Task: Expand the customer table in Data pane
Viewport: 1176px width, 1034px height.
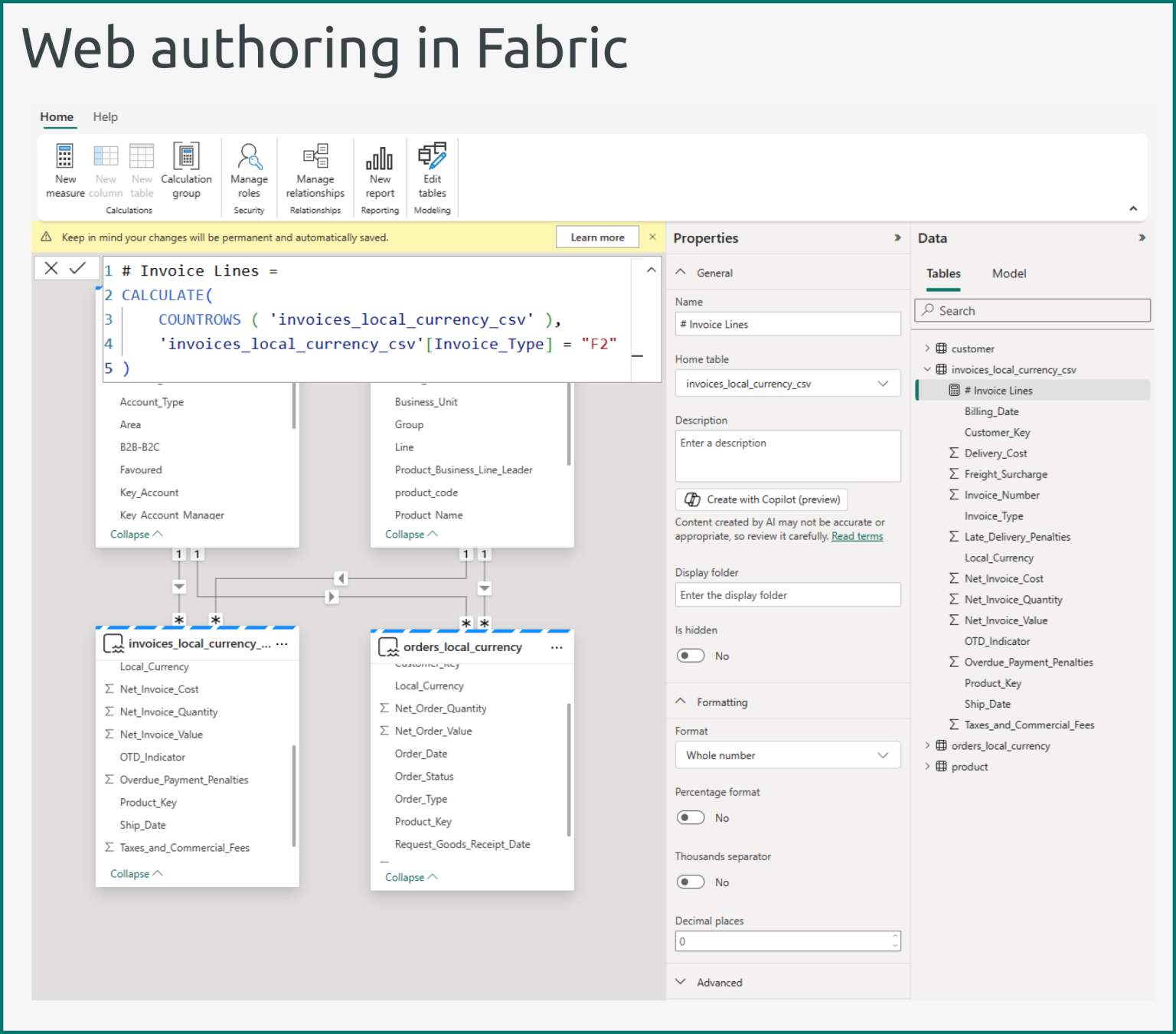Action: pos(927,348)
